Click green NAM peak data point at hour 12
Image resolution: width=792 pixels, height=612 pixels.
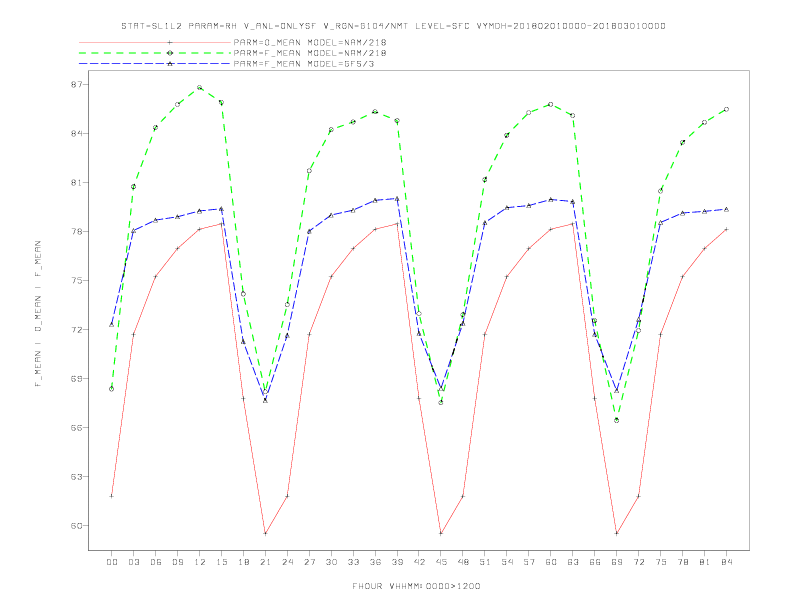pyautogui.click(x=200, y=87)
